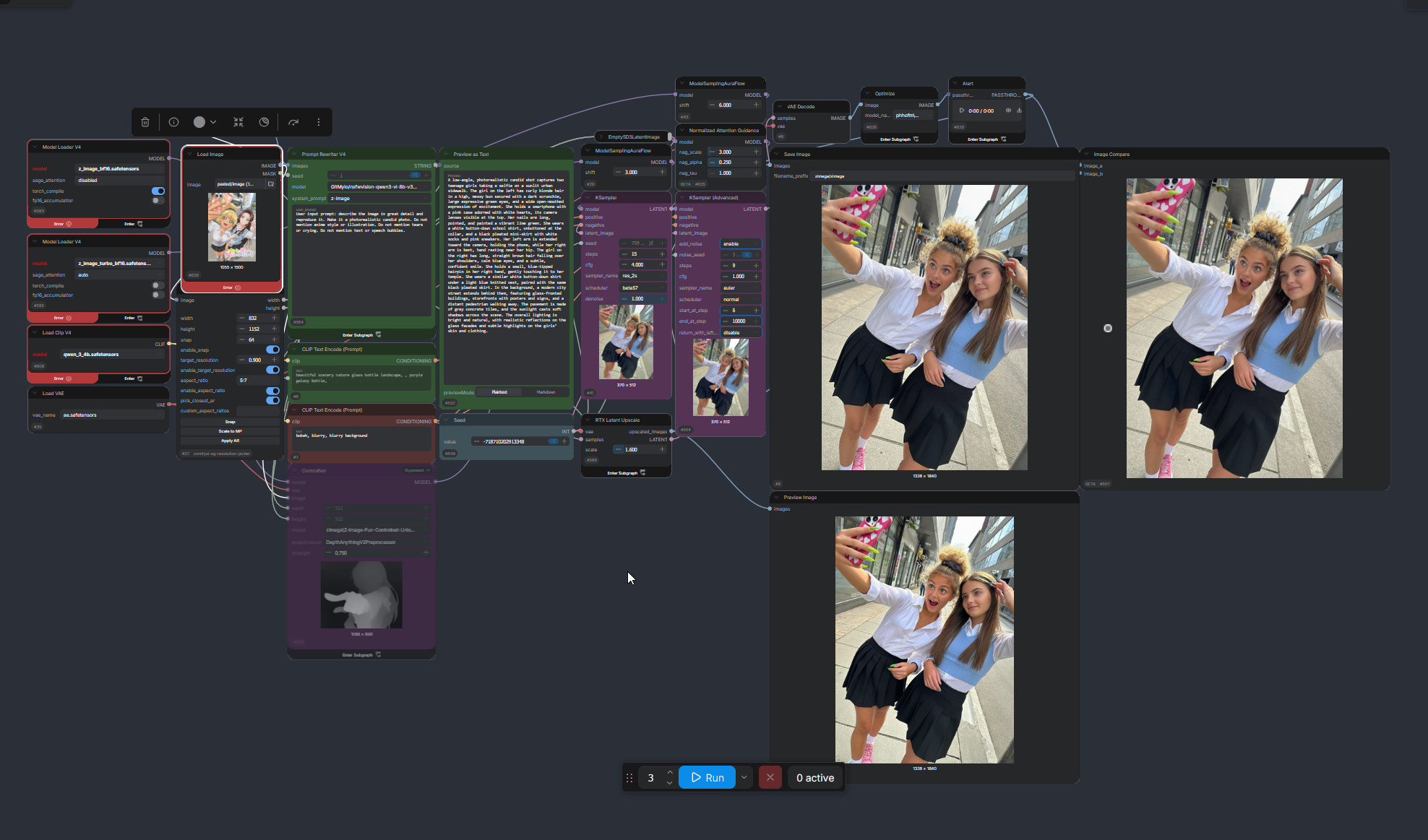
Task: Click the Image Compare slider handle
Action: 1108,328
